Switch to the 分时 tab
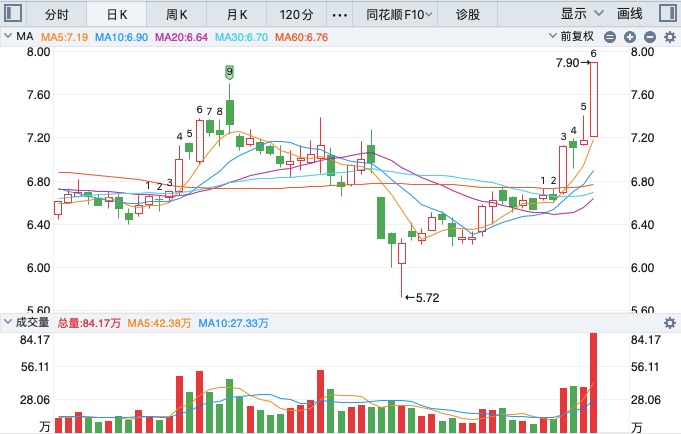The width and height of the screenshot is (681, 434). pos(57,14)
